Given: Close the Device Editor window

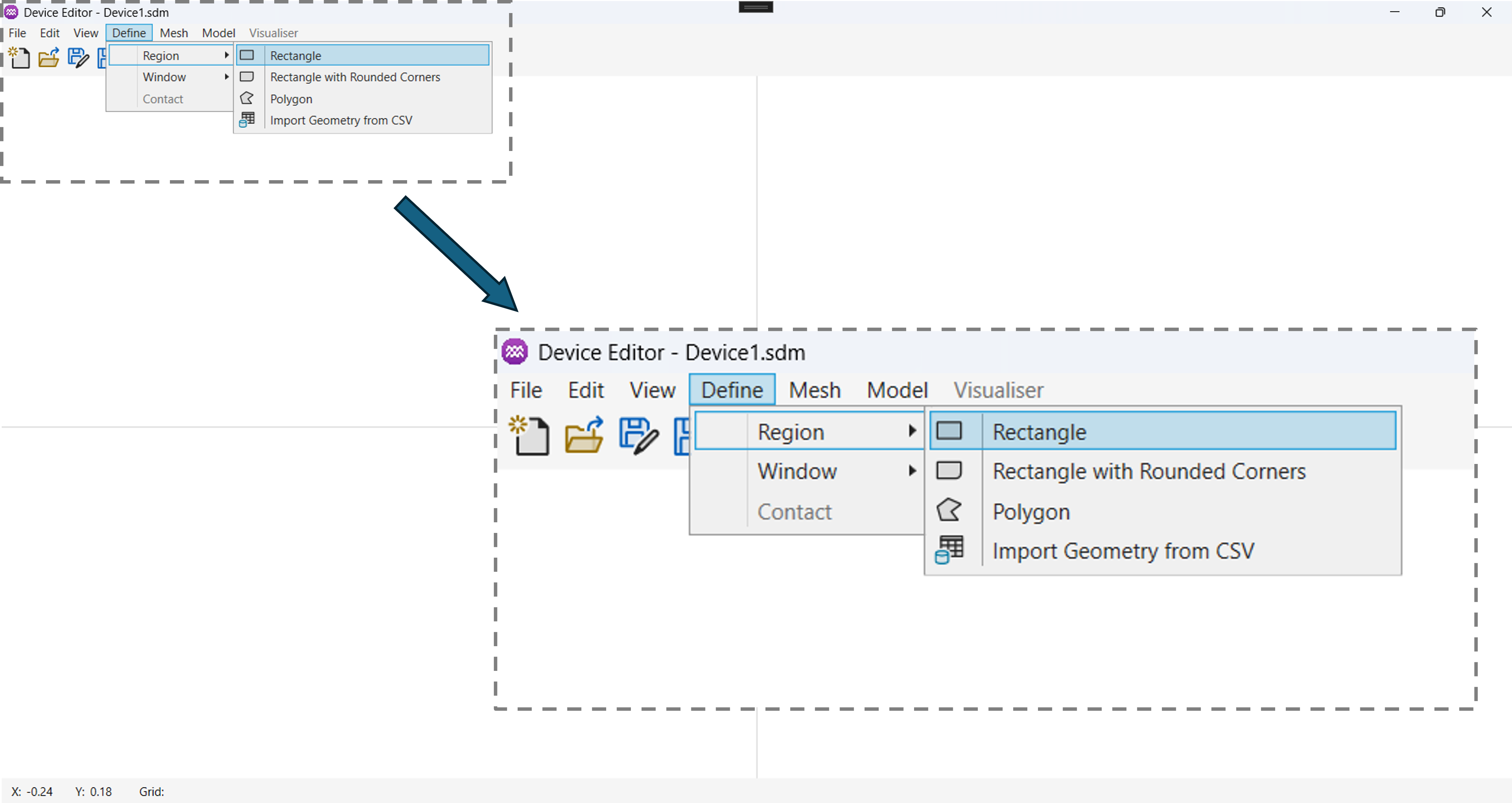Looking at the screenshot, I should (x=1486, y=12).
